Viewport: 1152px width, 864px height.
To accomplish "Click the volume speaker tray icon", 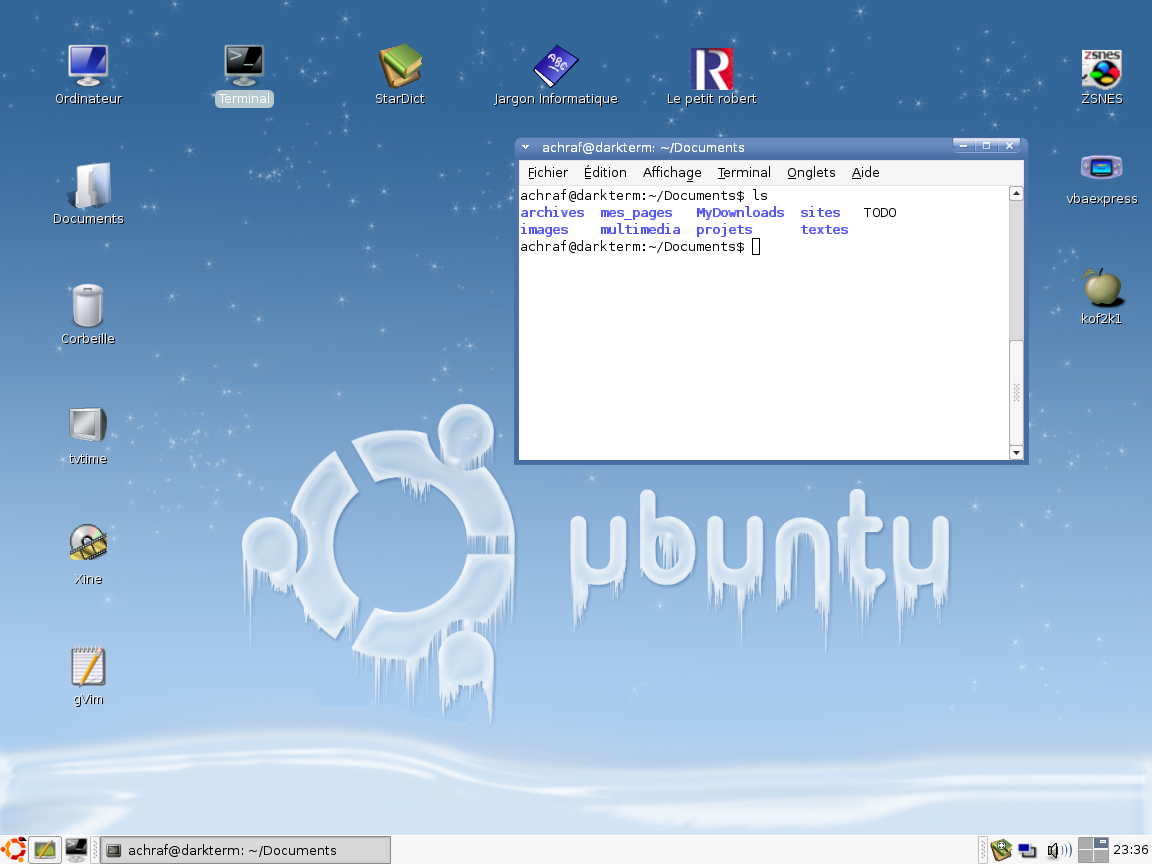I will pos(1059,851).
